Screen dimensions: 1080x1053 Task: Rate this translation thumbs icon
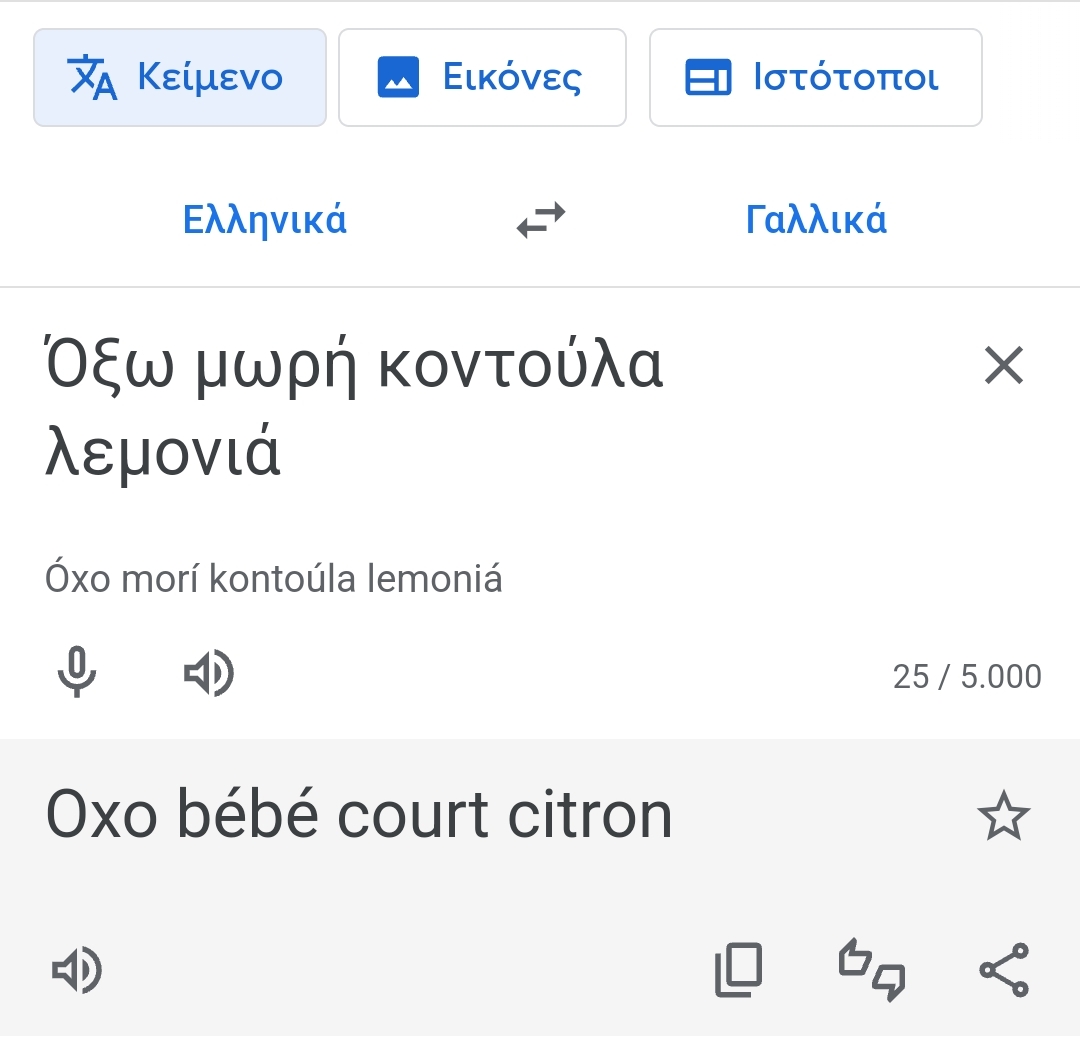(871, 969)
